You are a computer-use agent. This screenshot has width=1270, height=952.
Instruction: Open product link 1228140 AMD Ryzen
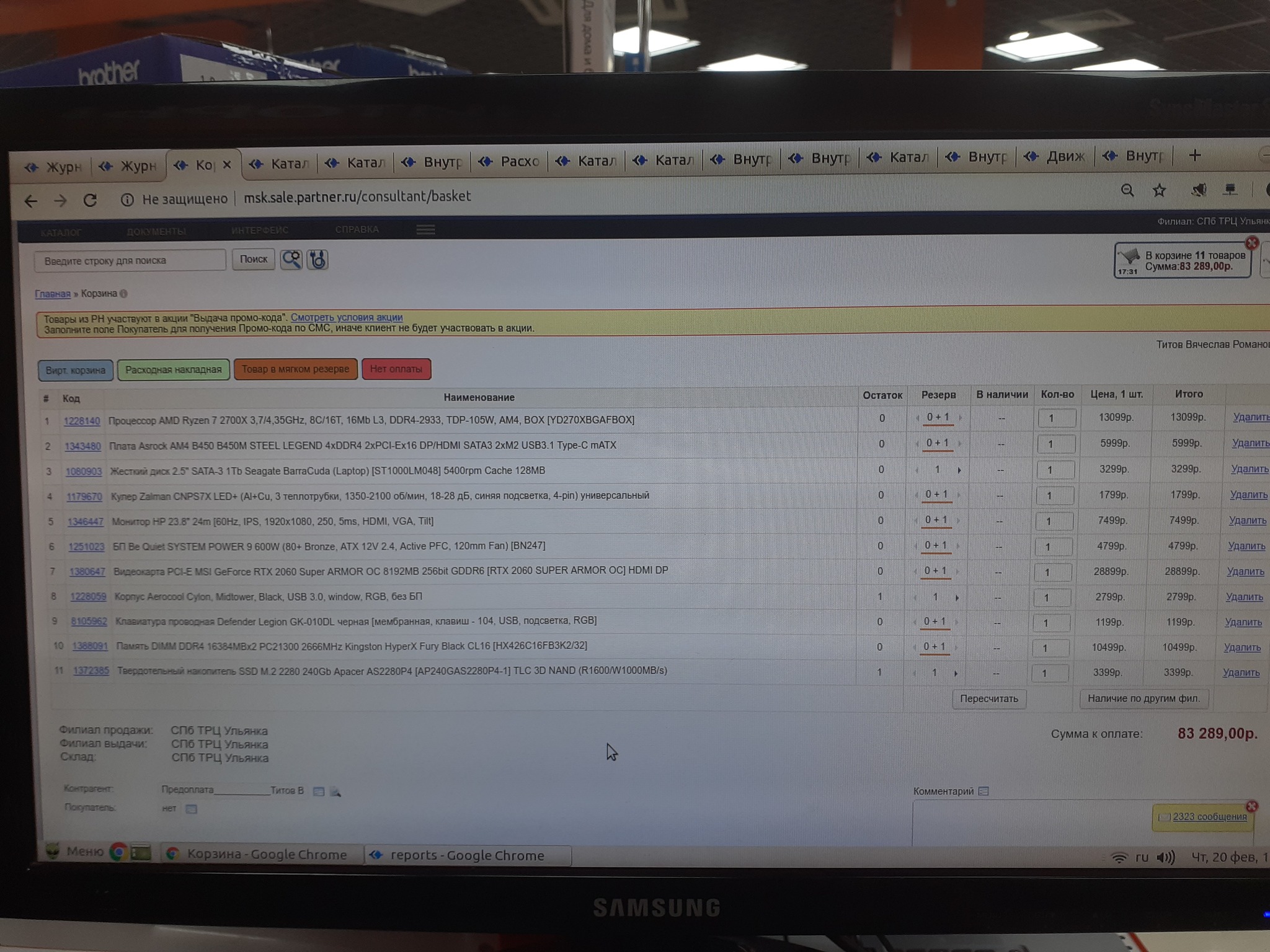coord(79,420)
